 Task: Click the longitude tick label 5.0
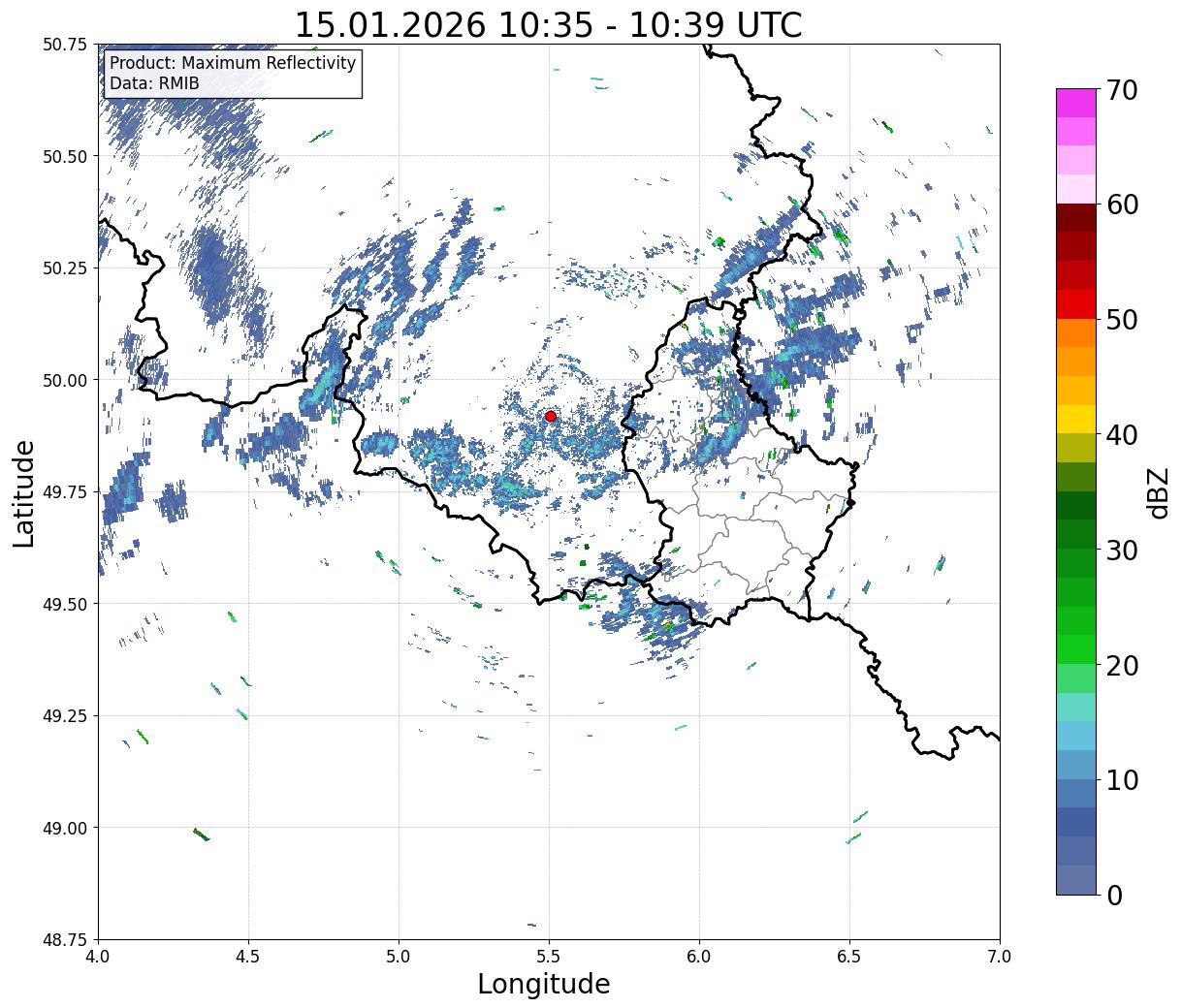coord(399,957)
